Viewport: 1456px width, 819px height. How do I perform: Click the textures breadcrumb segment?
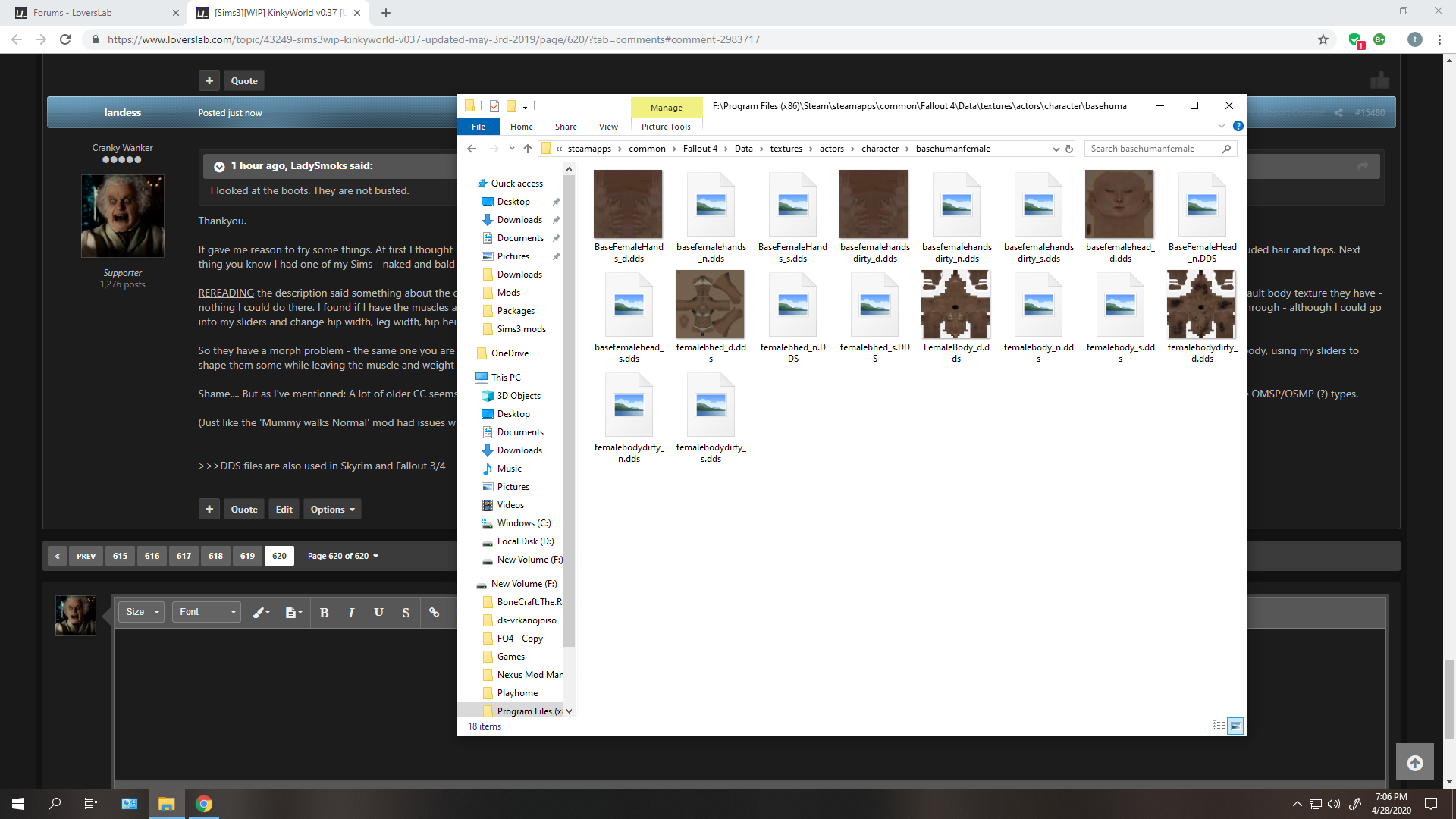pyautogui.click(x=786, y=149)
